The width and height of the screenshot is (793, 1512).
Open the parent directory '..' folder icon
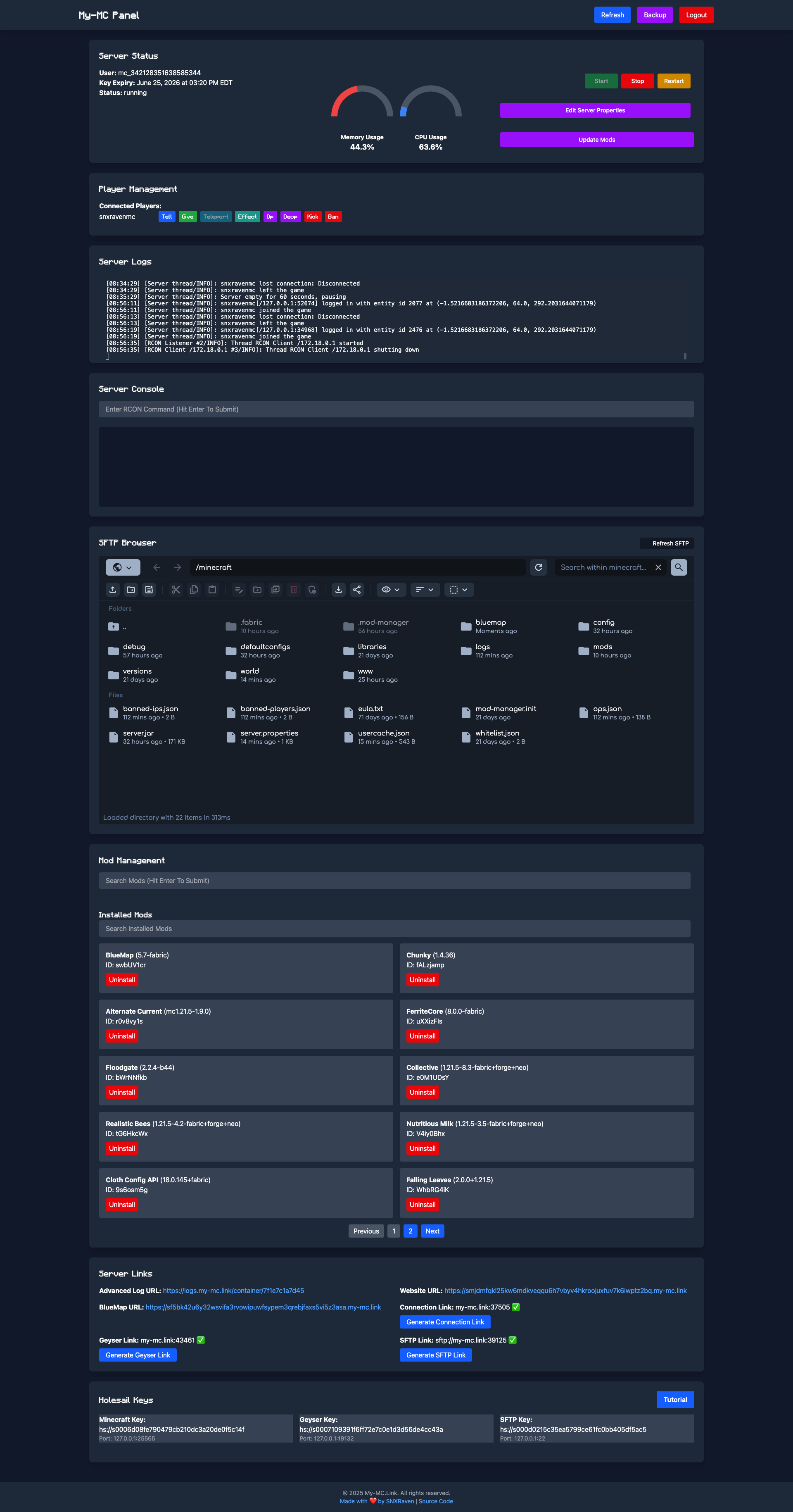tap(114, 626)
